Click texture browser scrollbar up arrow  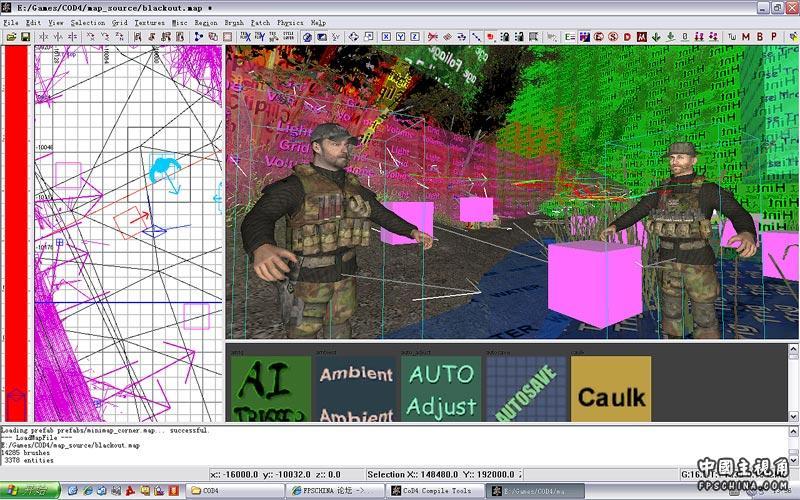793,349
